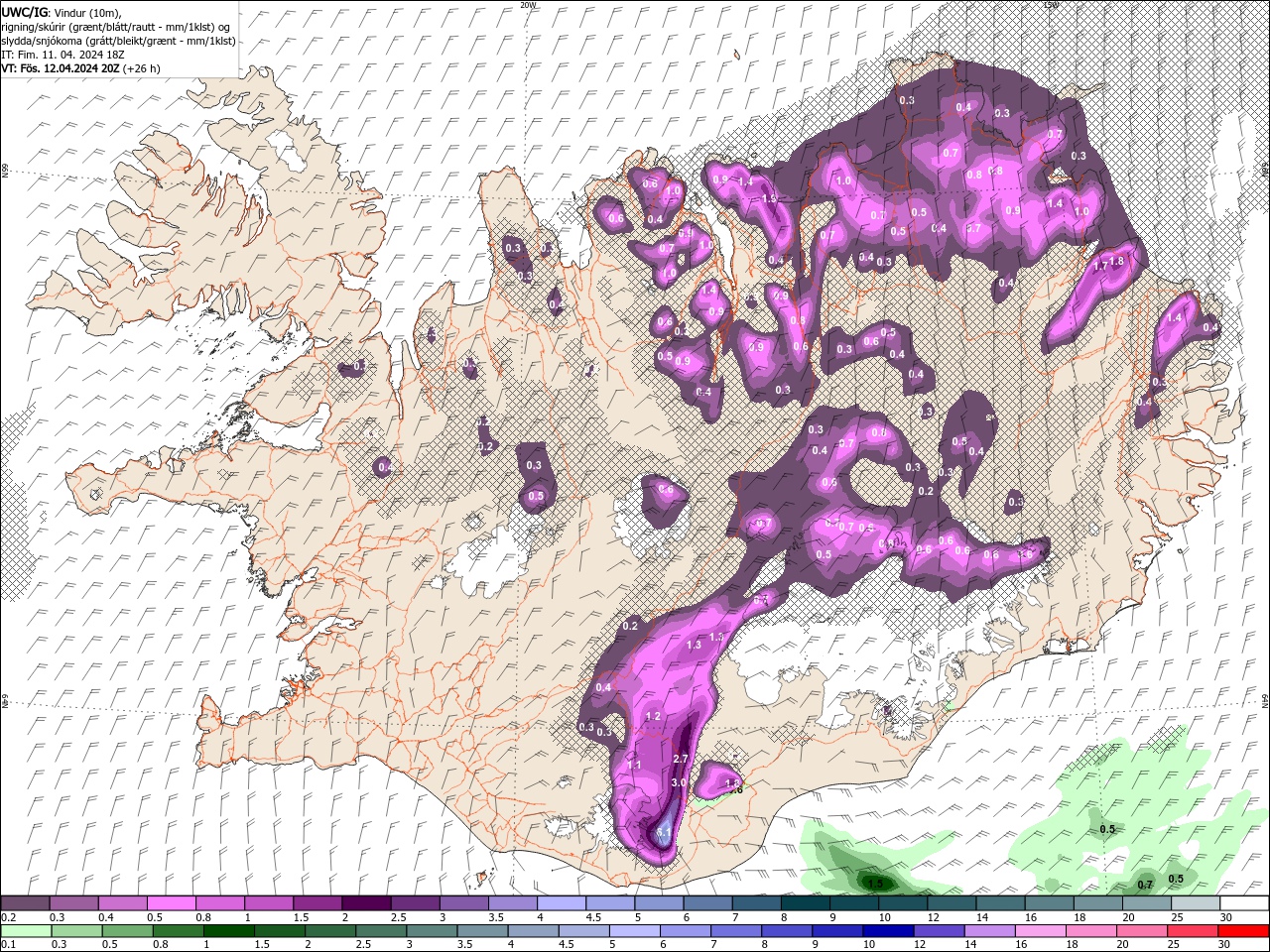
Task: Click the '1.7' snowfall value in the northeast
Action: pyautogui.click(x=1099, y=266)
